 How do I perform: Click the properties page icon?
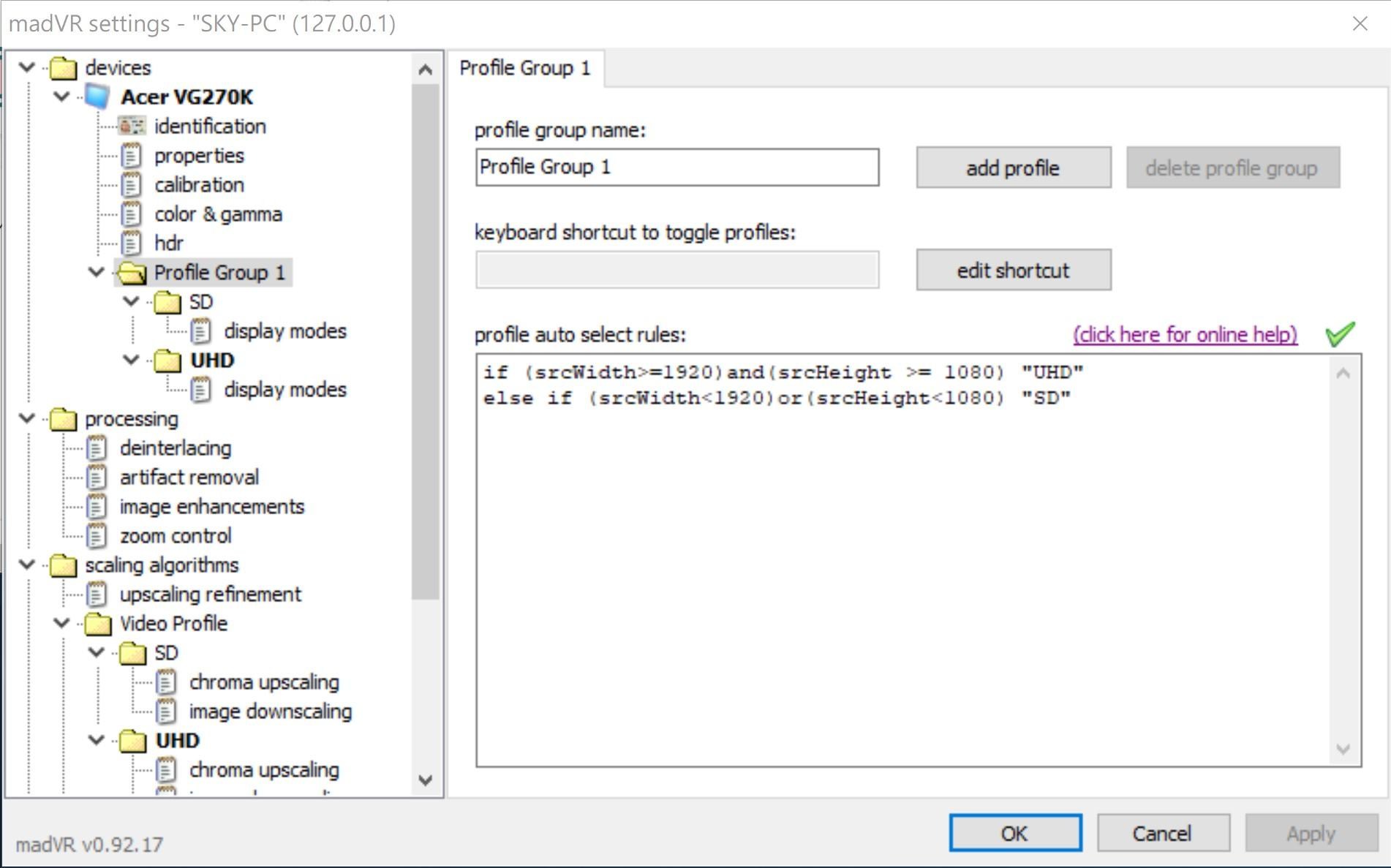point(132,155)
